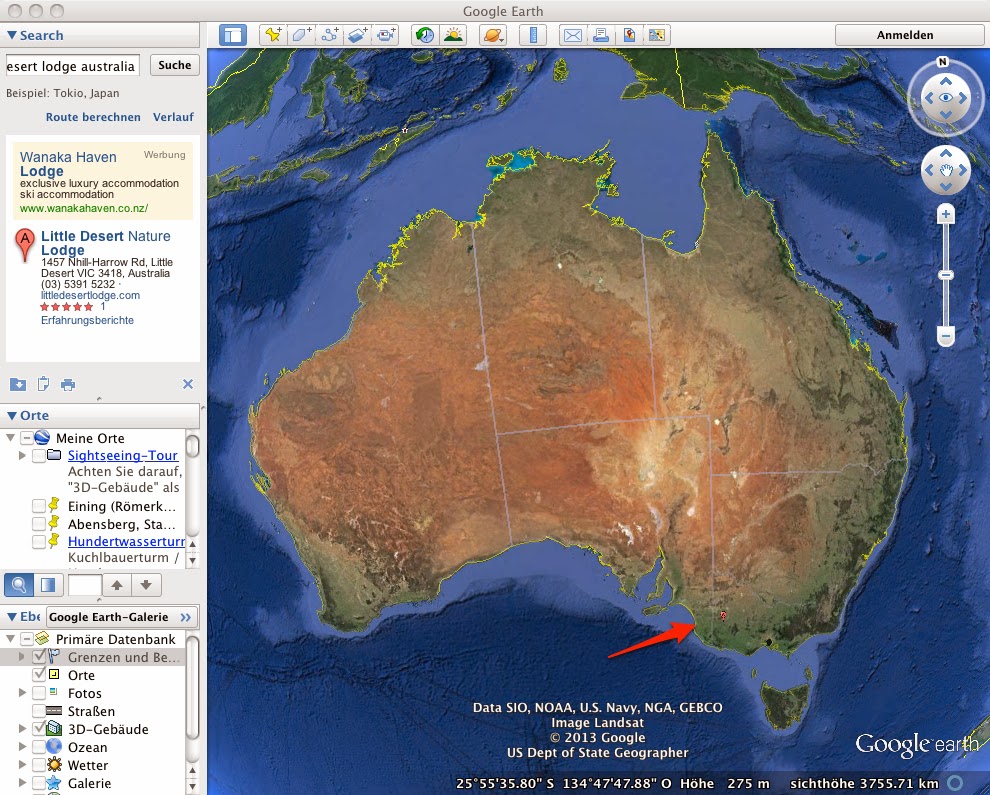Show historical imagery clock icon

coord(425,35)
